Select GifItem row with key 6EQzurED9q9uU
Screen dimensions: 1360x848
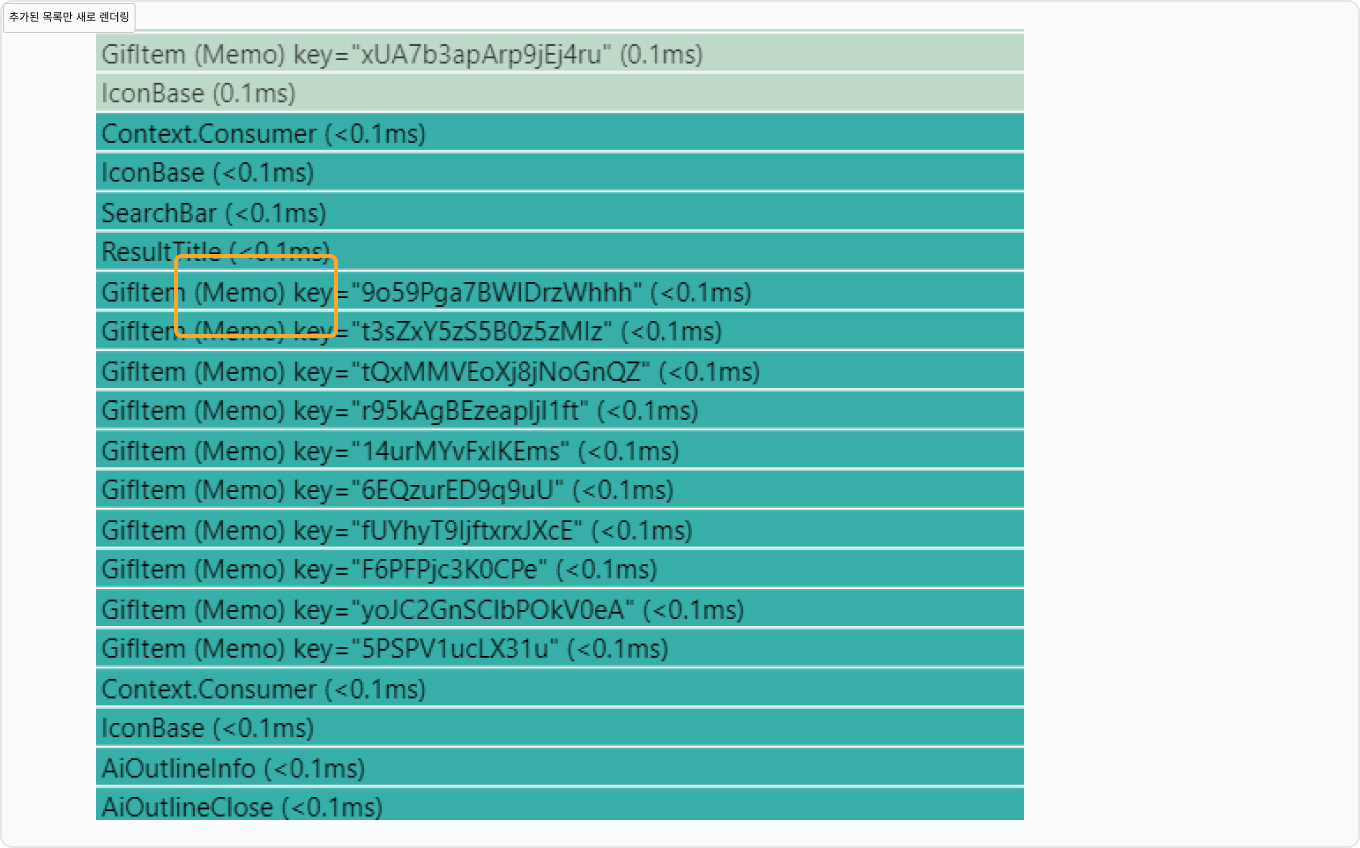(560, 489)
